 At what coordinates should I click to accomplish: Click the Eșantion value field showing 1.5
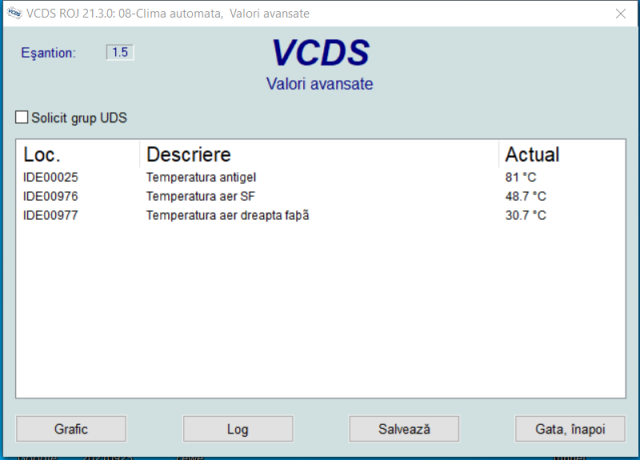tap(119, 52)
